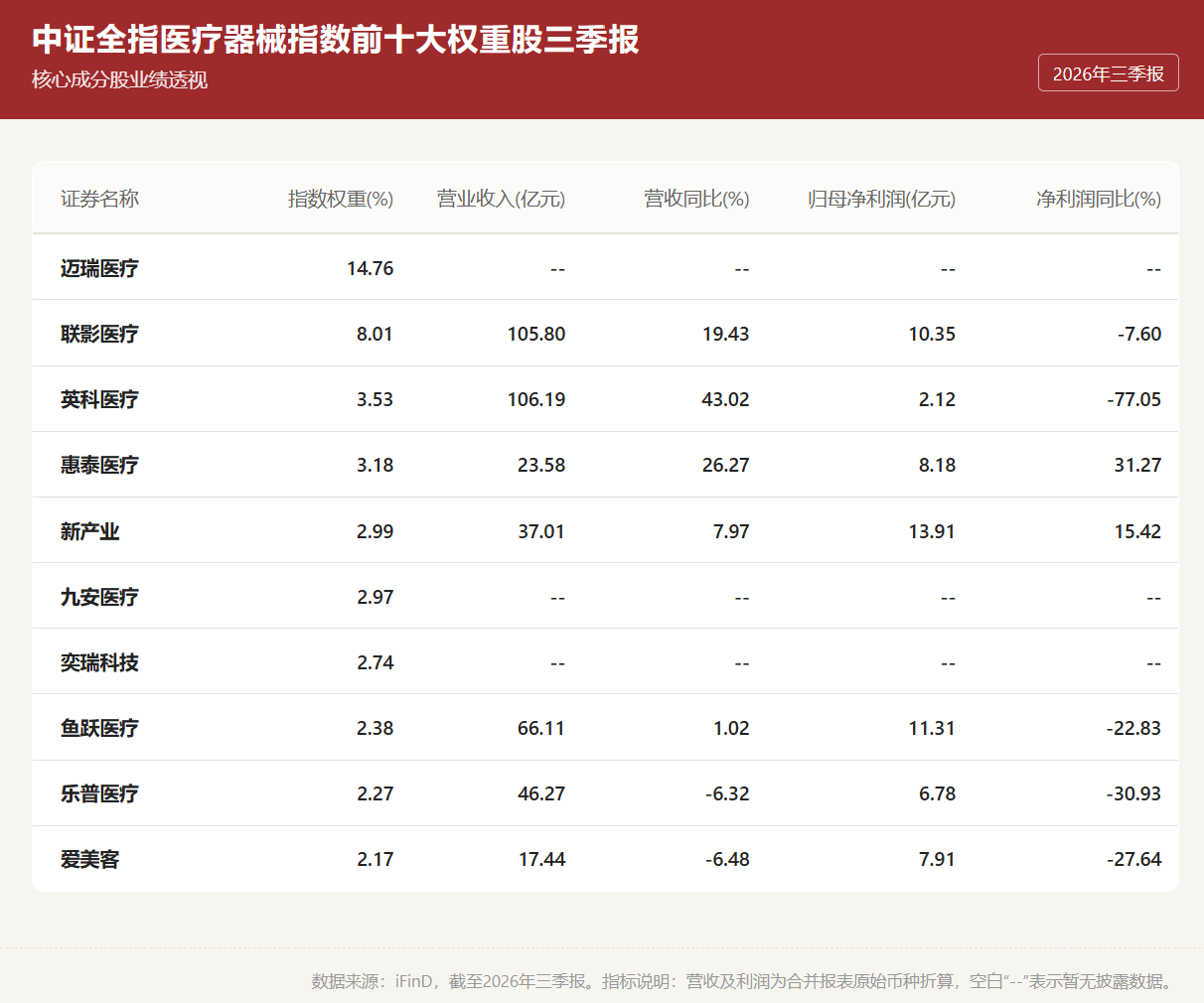Select the 营收同比(%) column header
Image resolution: width=1204 pixels, height=1003 pixels.
tap(696, 199)
